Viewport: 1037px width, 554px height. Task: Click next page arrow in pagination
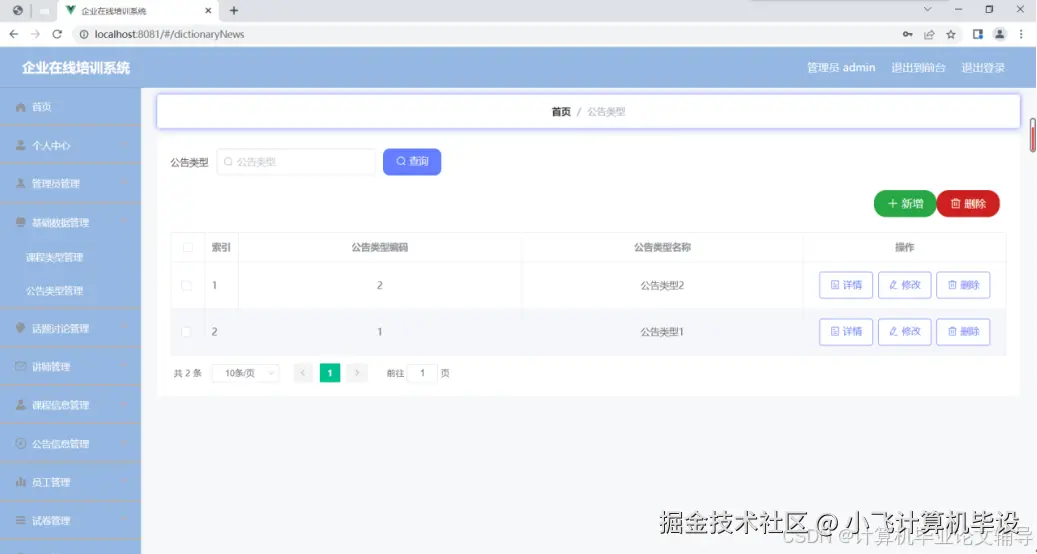click(357, 373)
